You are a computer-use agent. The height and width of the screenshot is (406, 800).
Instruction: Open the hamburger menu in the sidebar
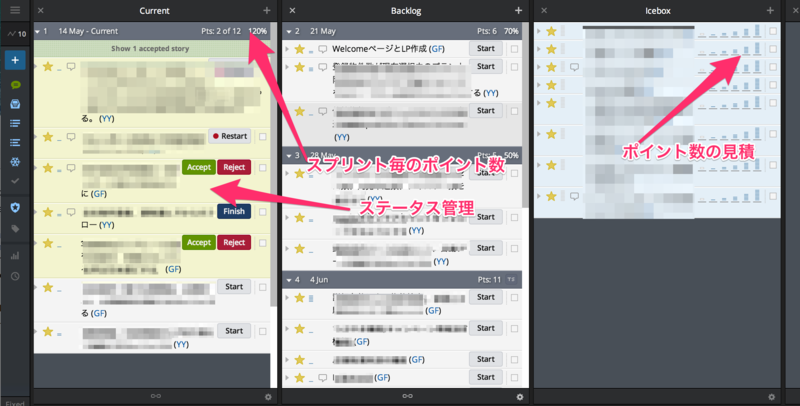[x=15, y=10]
